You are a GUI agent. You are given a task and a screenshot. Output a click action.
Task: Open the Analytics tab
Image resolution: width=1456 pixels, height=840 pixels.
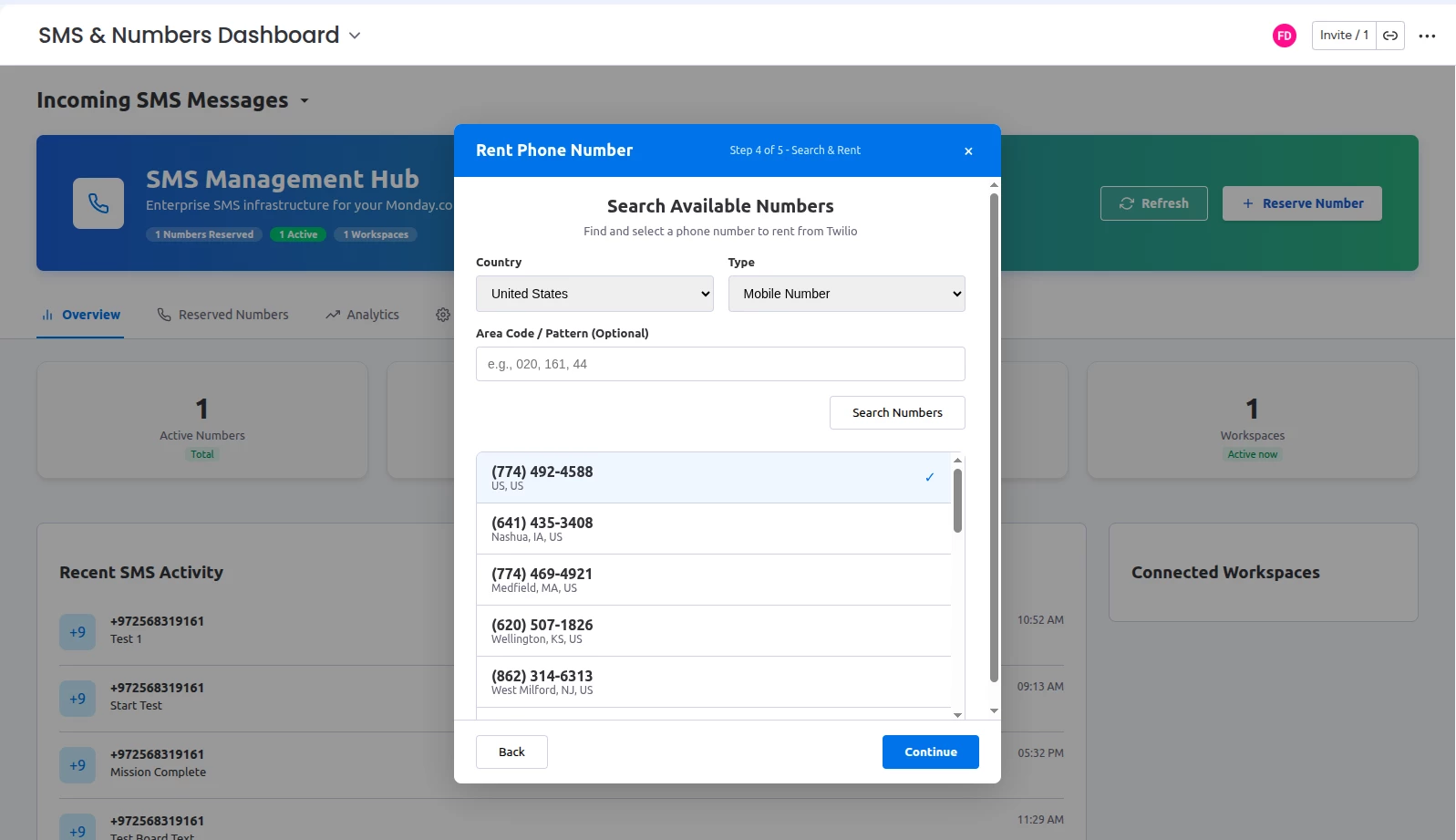363,315
